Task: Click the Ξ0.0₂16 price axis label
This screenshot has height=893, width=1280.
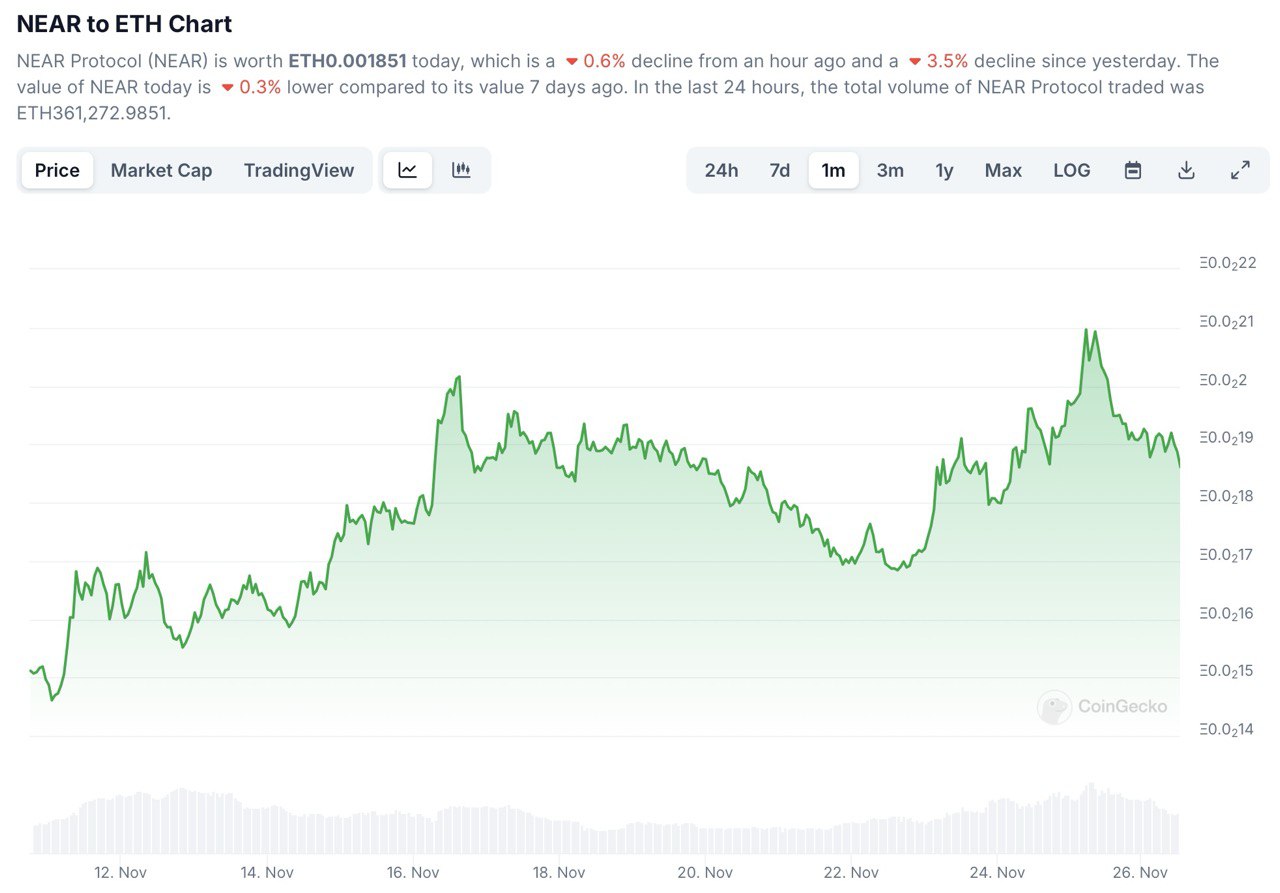Action: [x=1227, y=613]
